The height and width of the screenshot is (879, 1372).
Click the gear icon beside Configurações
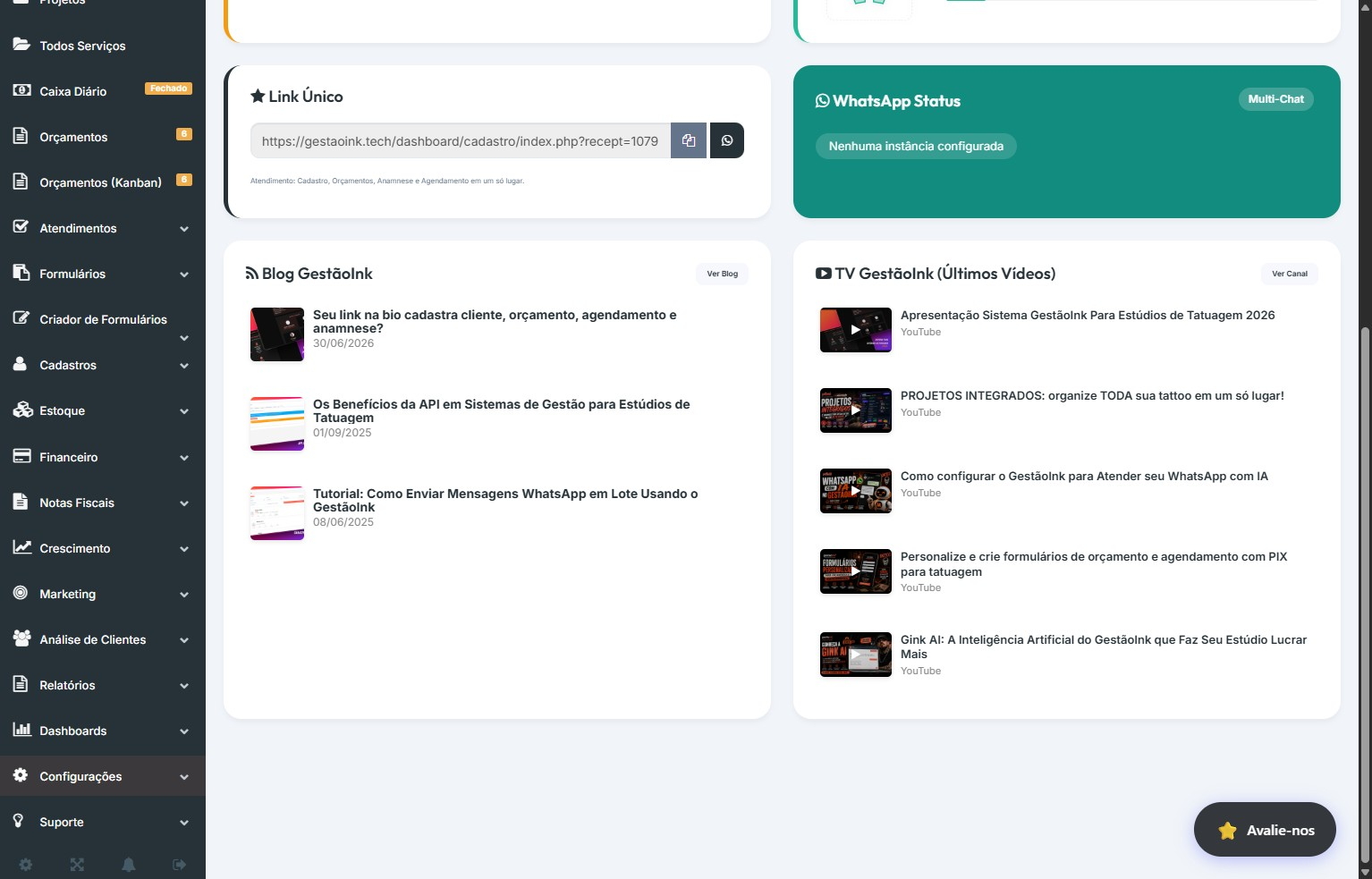21,775
